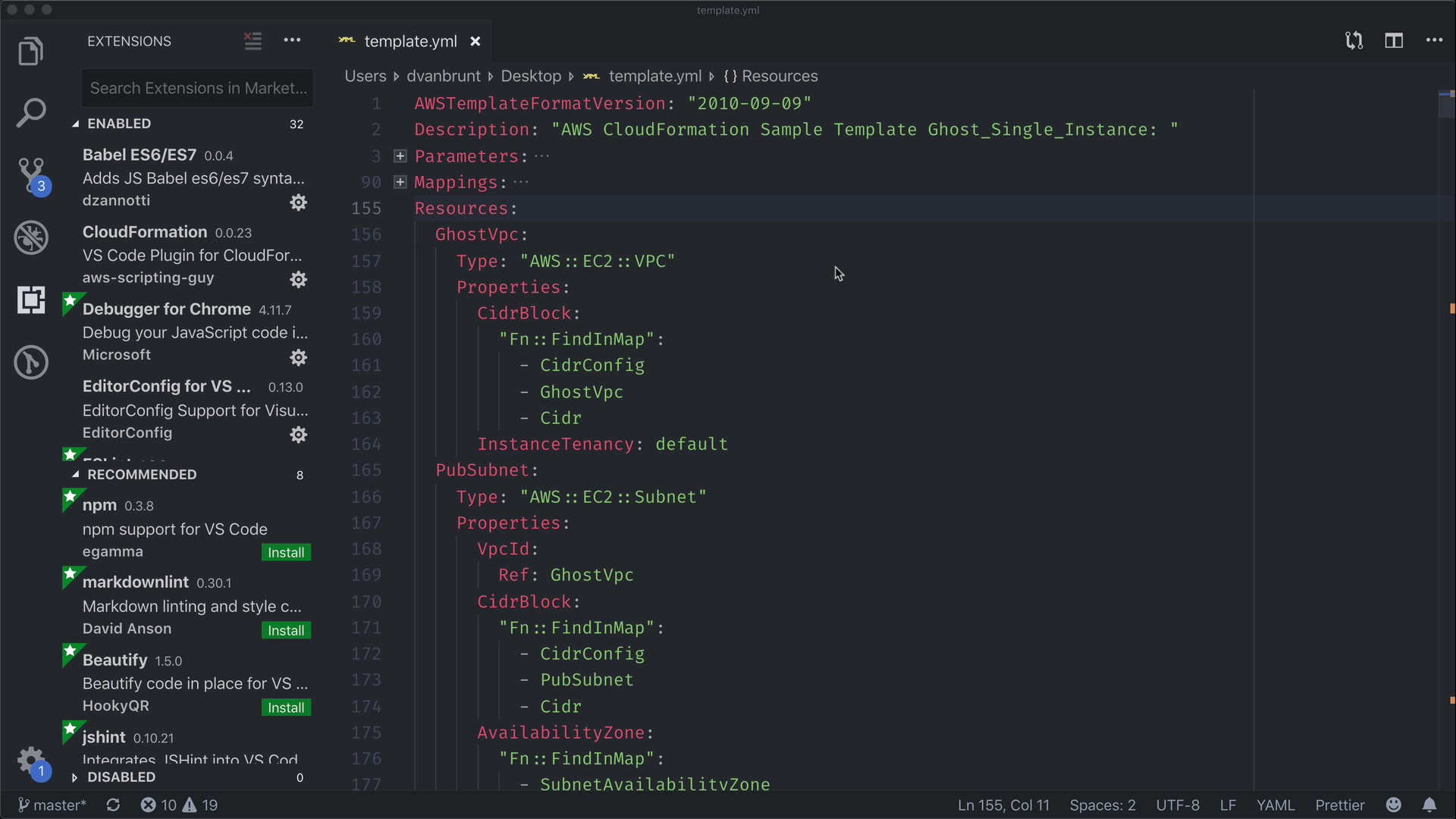Open the Compare Changes icon in the editor toolbar
1456x819 pixels.
point(1354,41)
